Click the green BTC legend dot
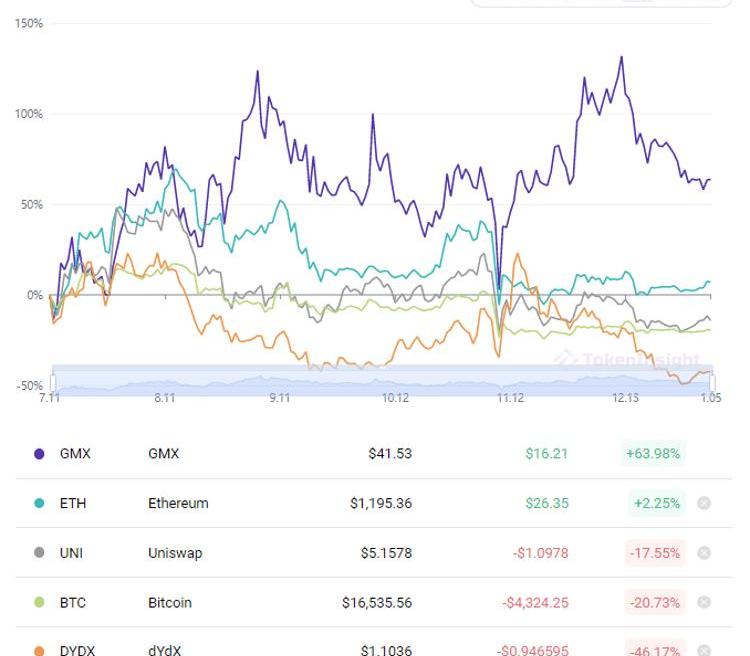This screenshot has height=656, width=750. (39, 602)
